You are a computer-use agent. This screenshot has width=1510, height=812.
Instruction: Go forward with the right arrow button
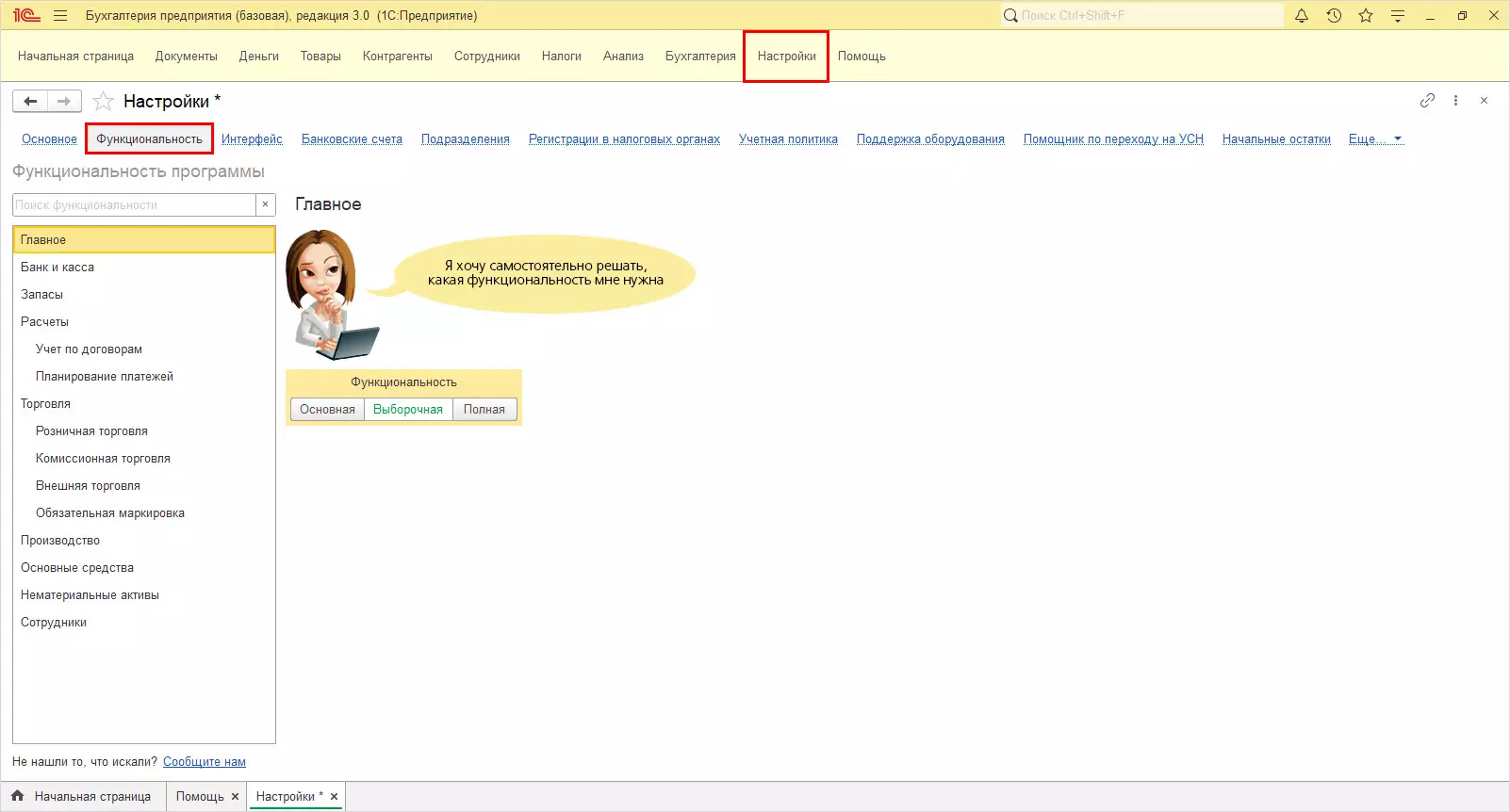[x=64, y=101]
